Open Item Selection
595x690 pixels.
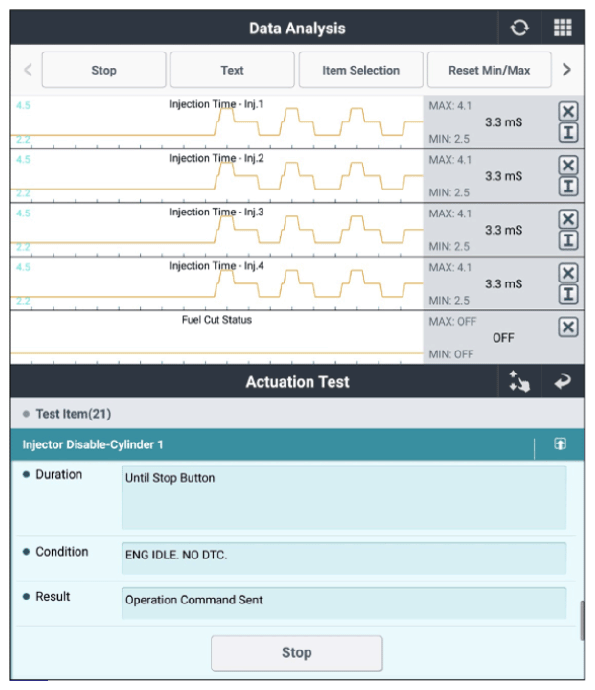(x=361, y=70)
